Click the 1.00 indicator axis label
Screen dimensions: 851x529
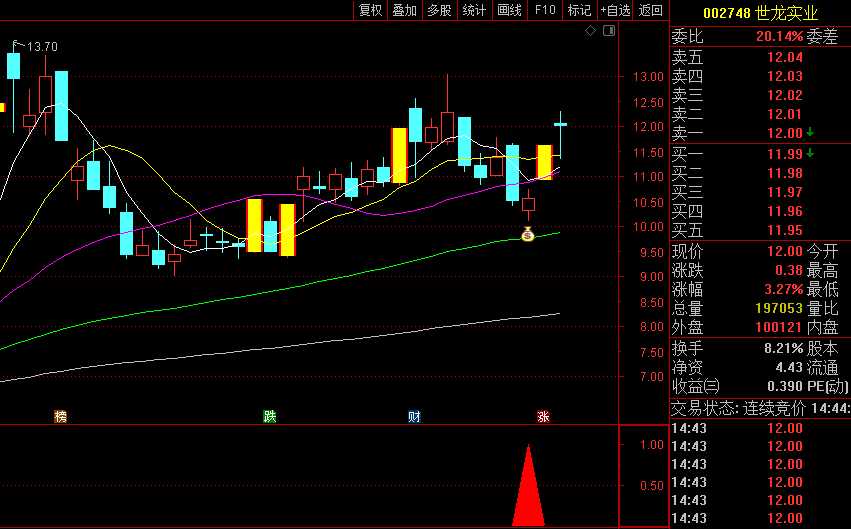point(652,445)
